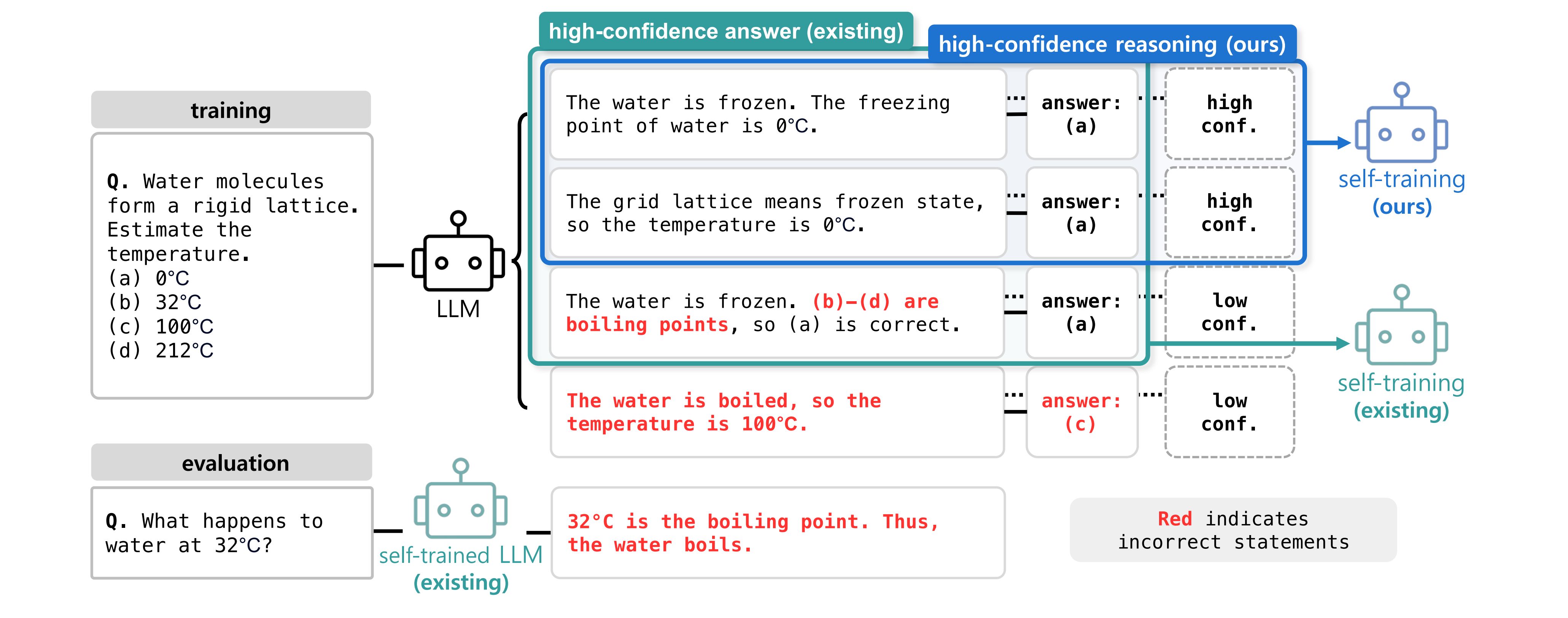
Task: Select the high-confidence reasoning (ours) tab
Action: click(1112, 43)
